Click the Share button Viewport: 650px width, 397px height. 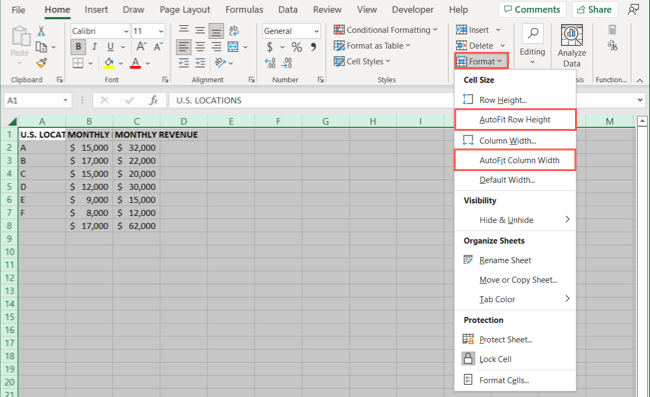point(594,10)
